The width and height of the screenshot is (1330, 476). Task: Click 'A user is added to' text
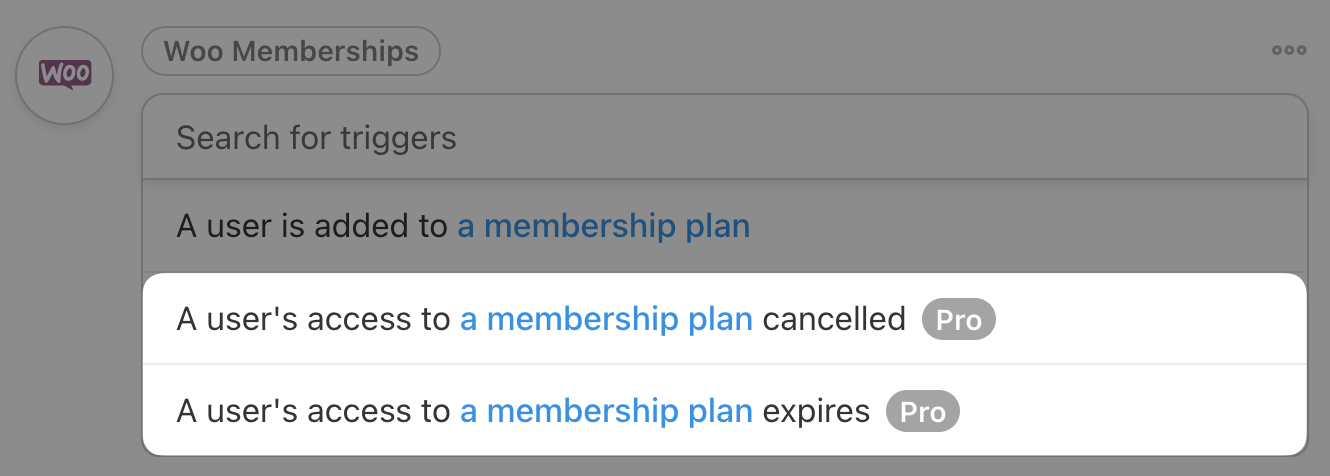[x=311, y=227]
